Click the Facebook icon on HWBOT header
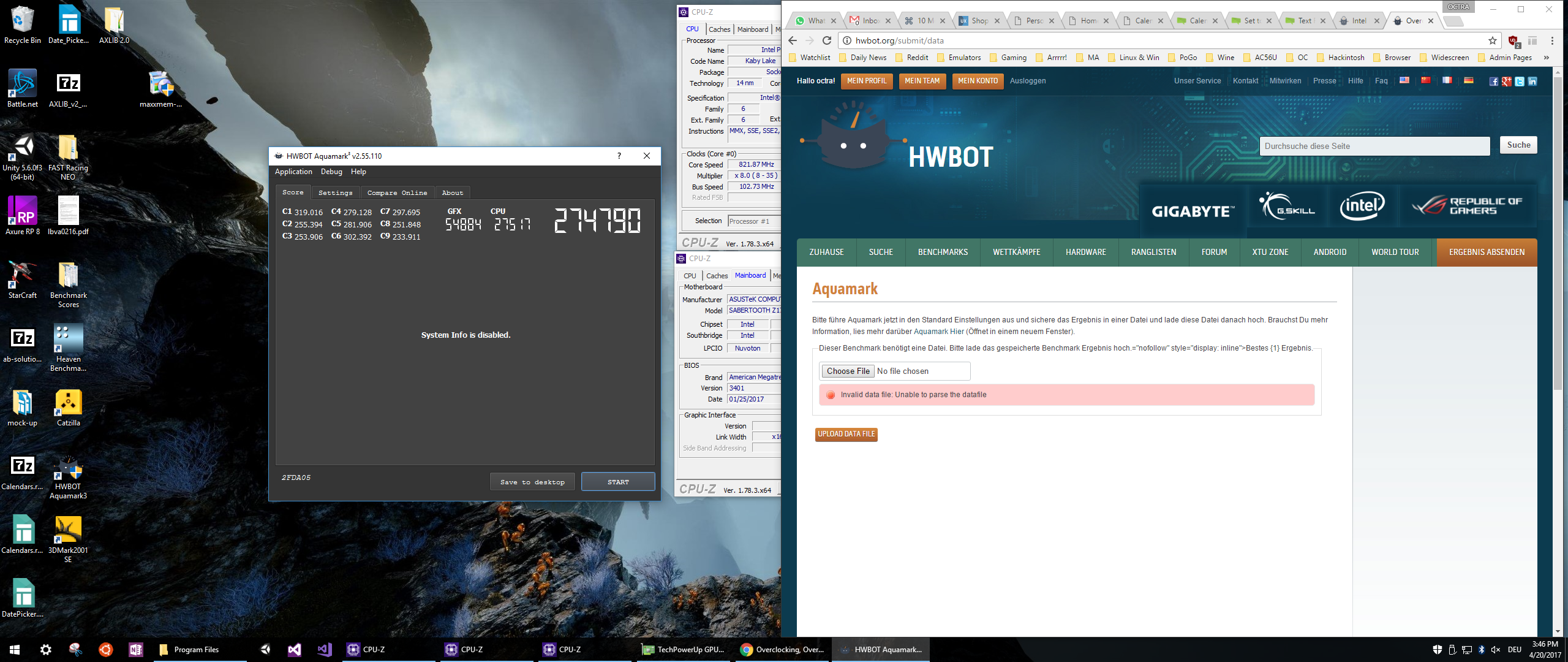 coord(1494,82)
